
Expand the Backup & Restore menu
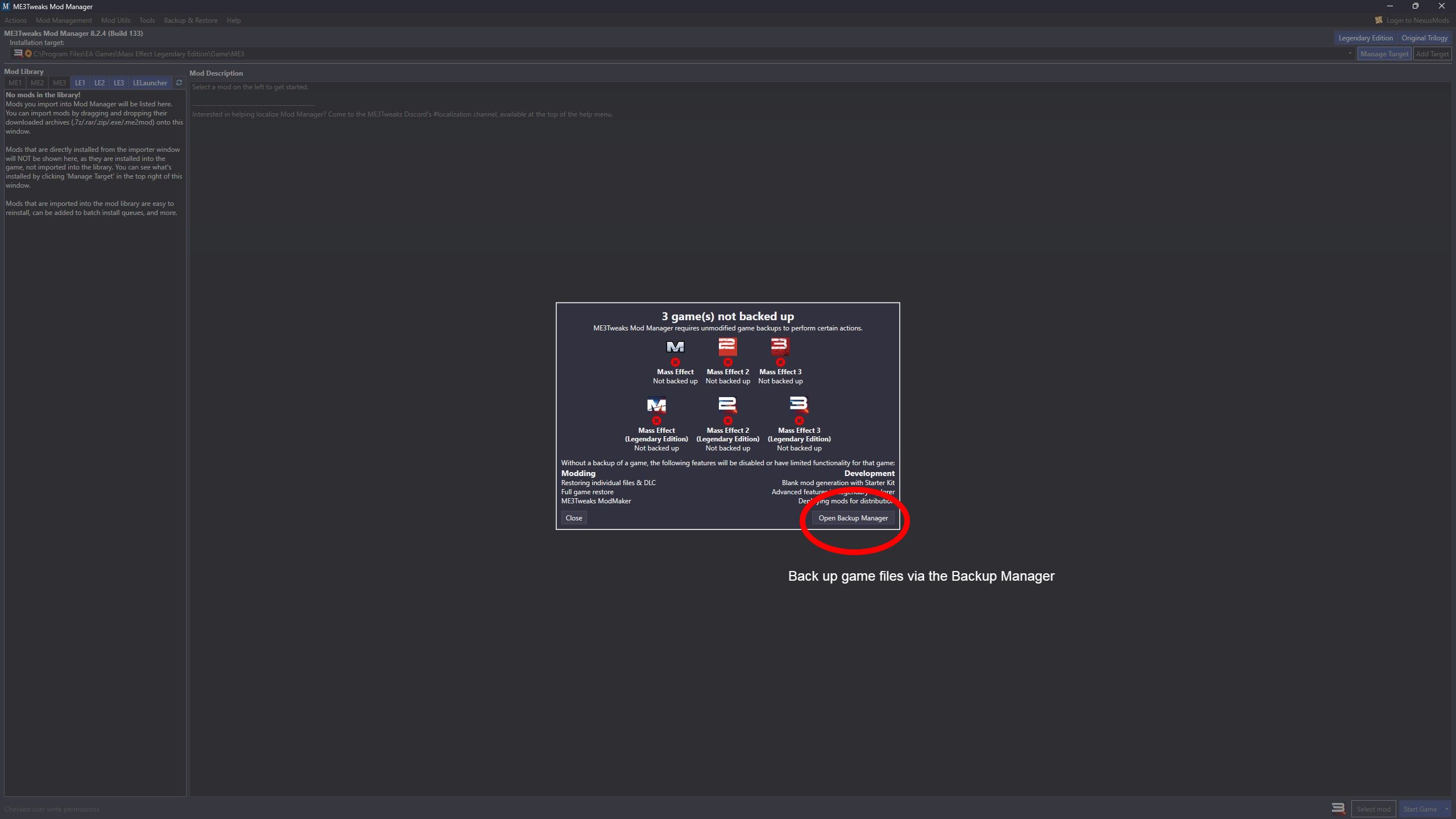tap(190, 20)
